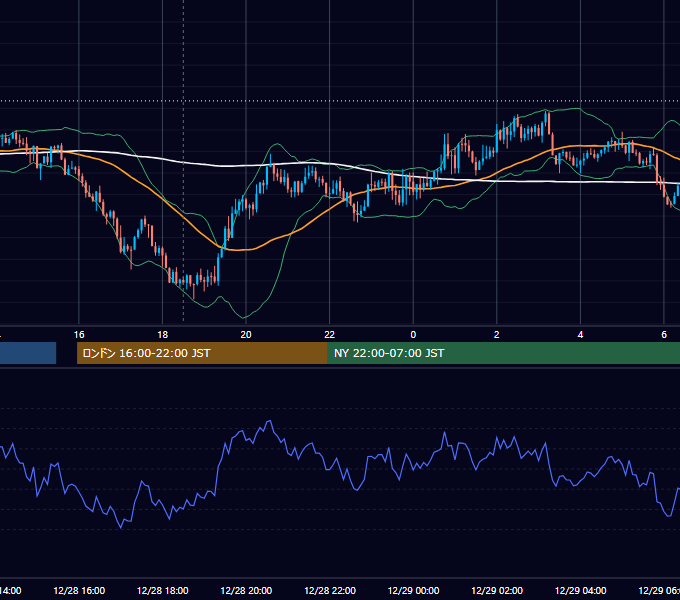Select the 12/28 20:00 date label

tap(246, 590)
